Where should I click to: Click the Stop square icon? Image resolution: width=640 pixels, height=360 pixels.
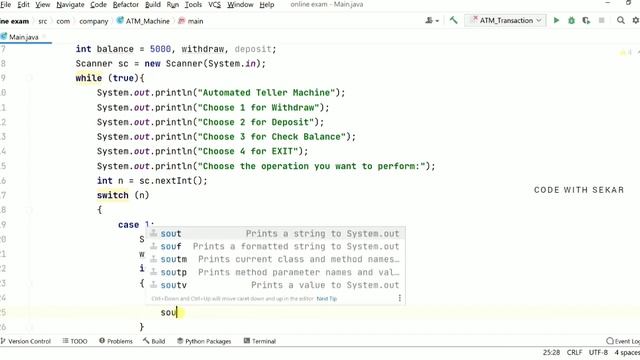tap(601, 20)
